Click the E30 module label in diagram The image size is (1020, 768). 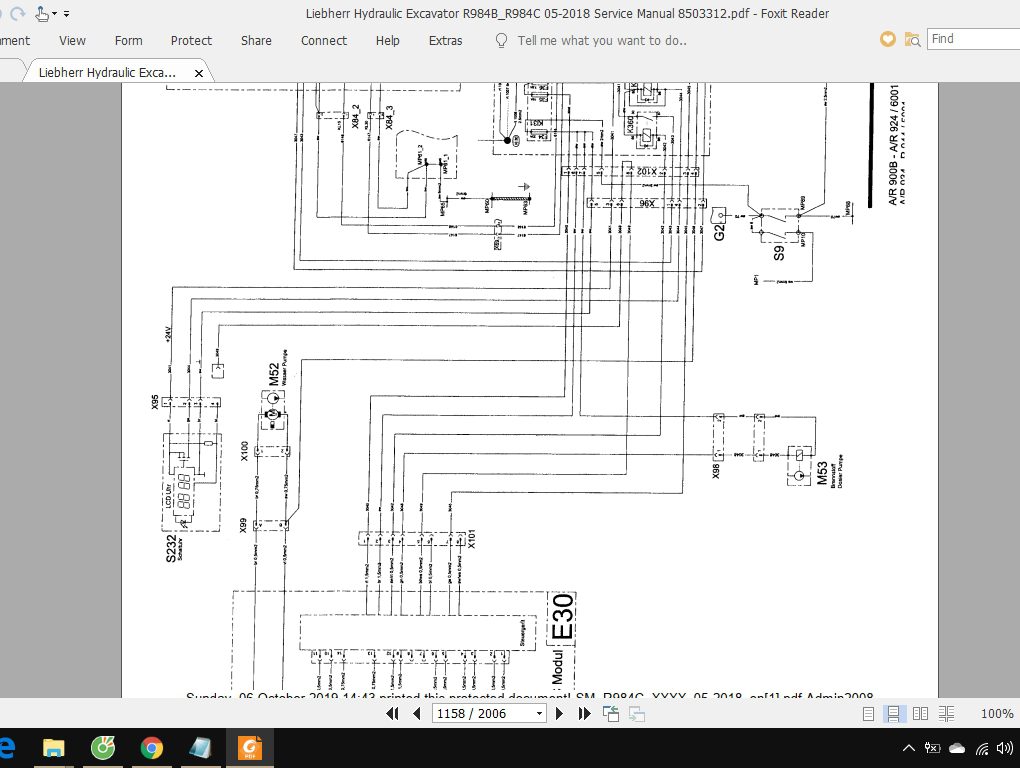point(563,617)
